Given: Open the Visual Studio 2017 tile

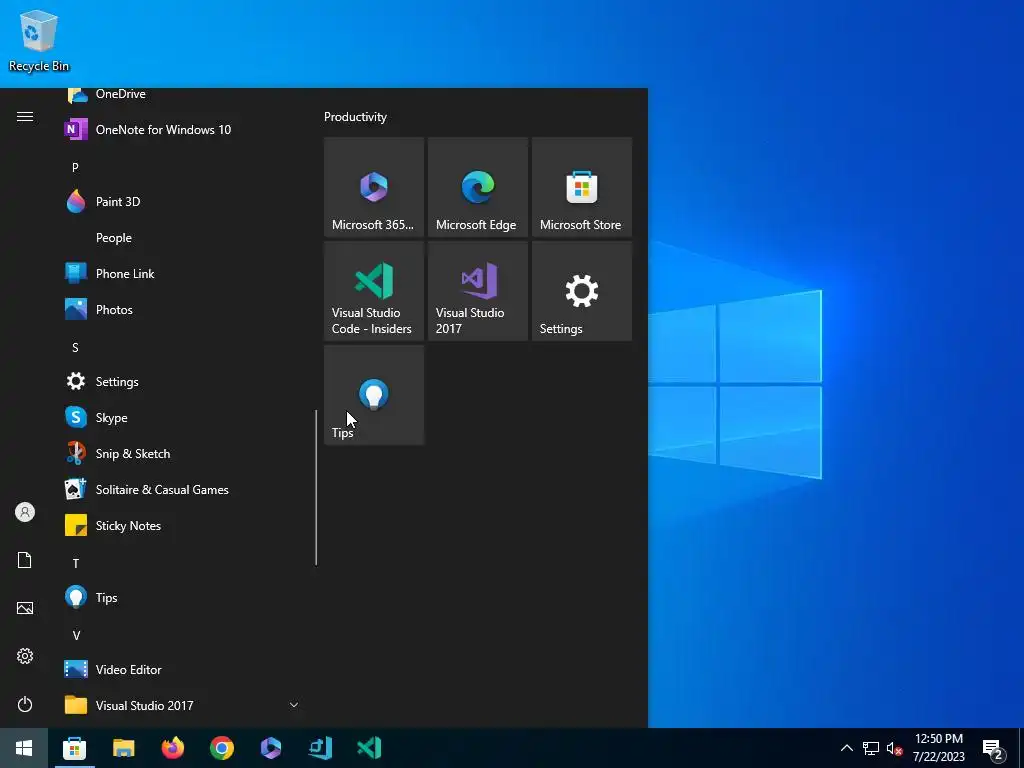Looking at the screenshot, I should point(477,291).
